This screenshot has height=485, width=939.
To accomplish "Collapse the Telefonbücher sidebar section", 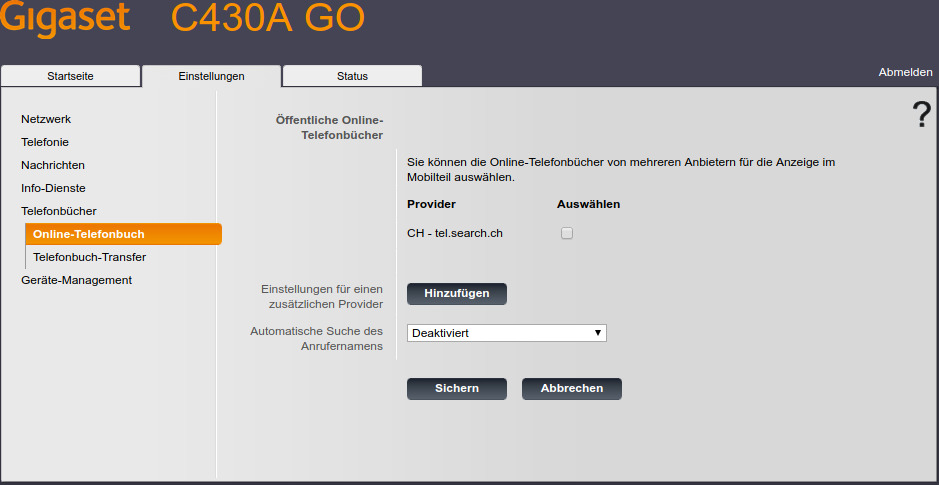I will 59,211.
